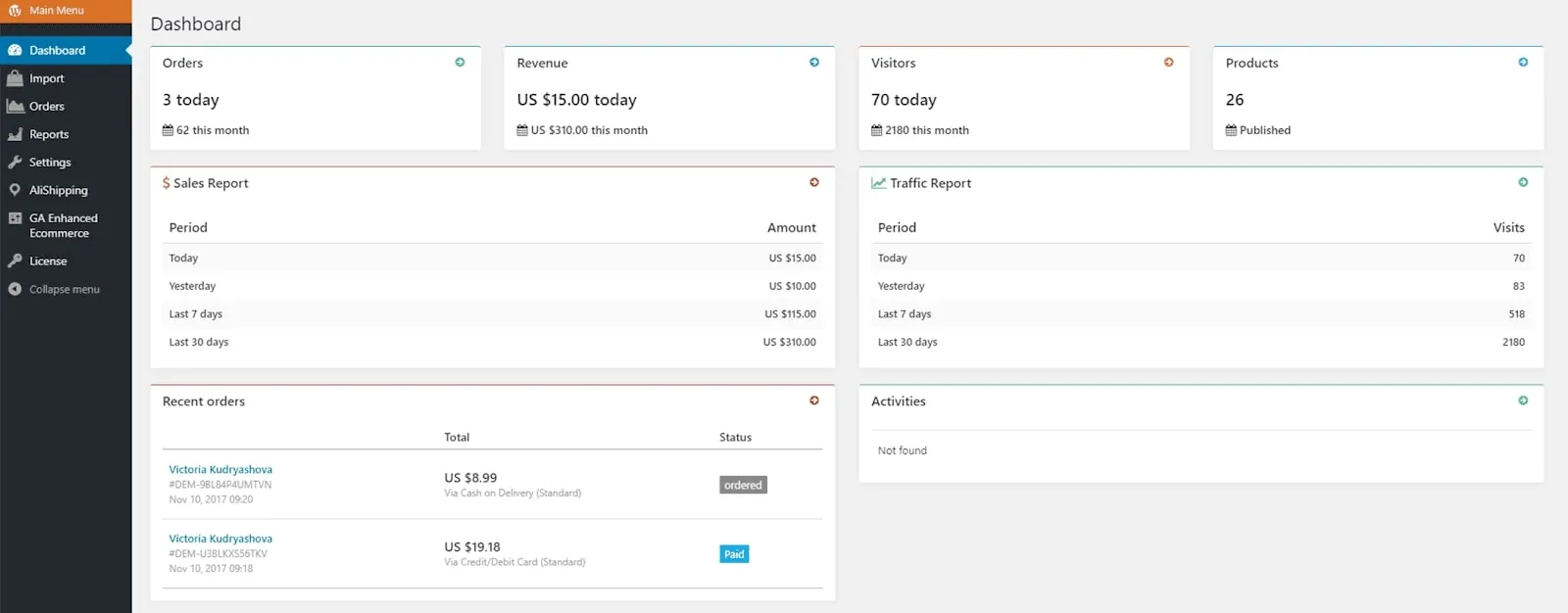Click the red arrow on Recent orders panel
Image resolution: width=1568 pixels, height=613 pixels.
814,401
